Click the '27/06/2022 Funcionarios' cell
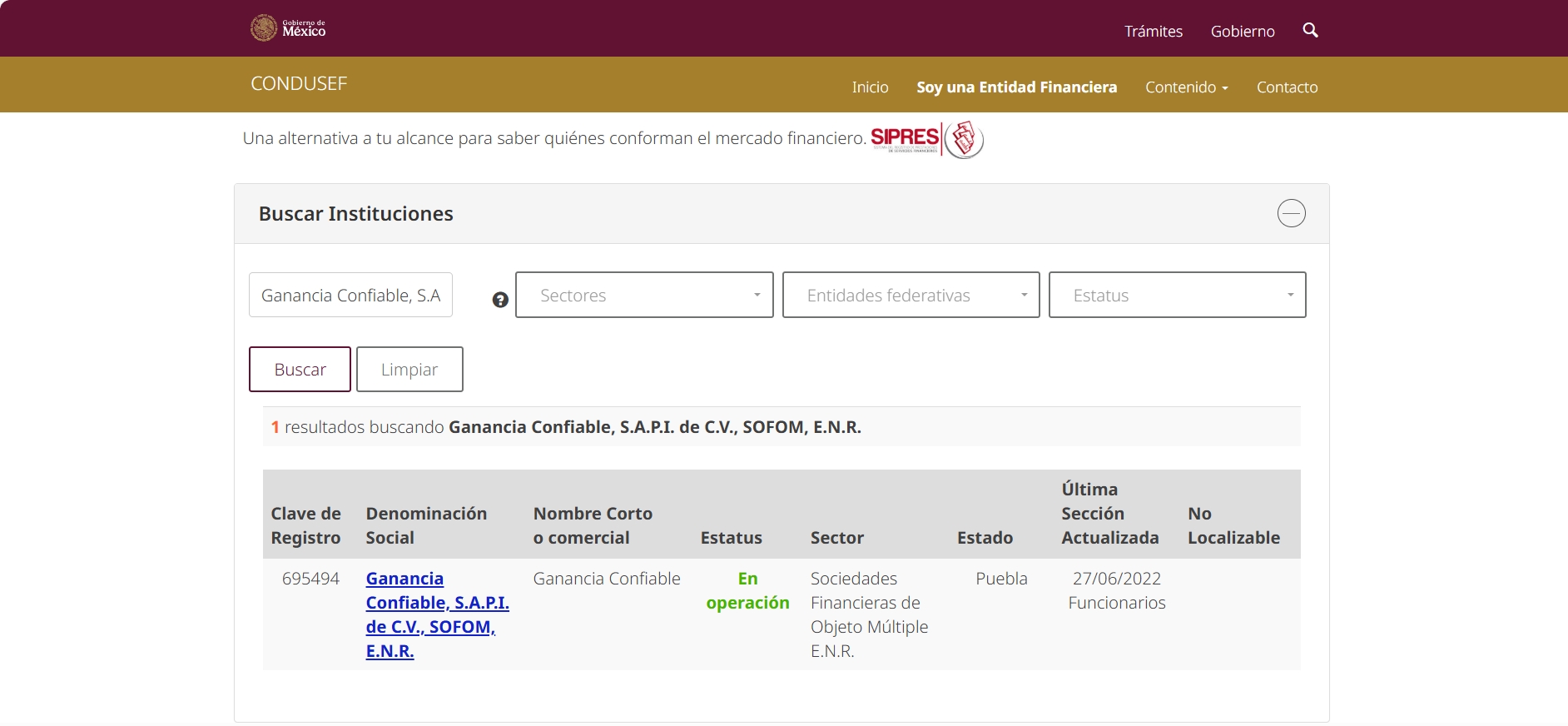 (x=1116, y=590)
